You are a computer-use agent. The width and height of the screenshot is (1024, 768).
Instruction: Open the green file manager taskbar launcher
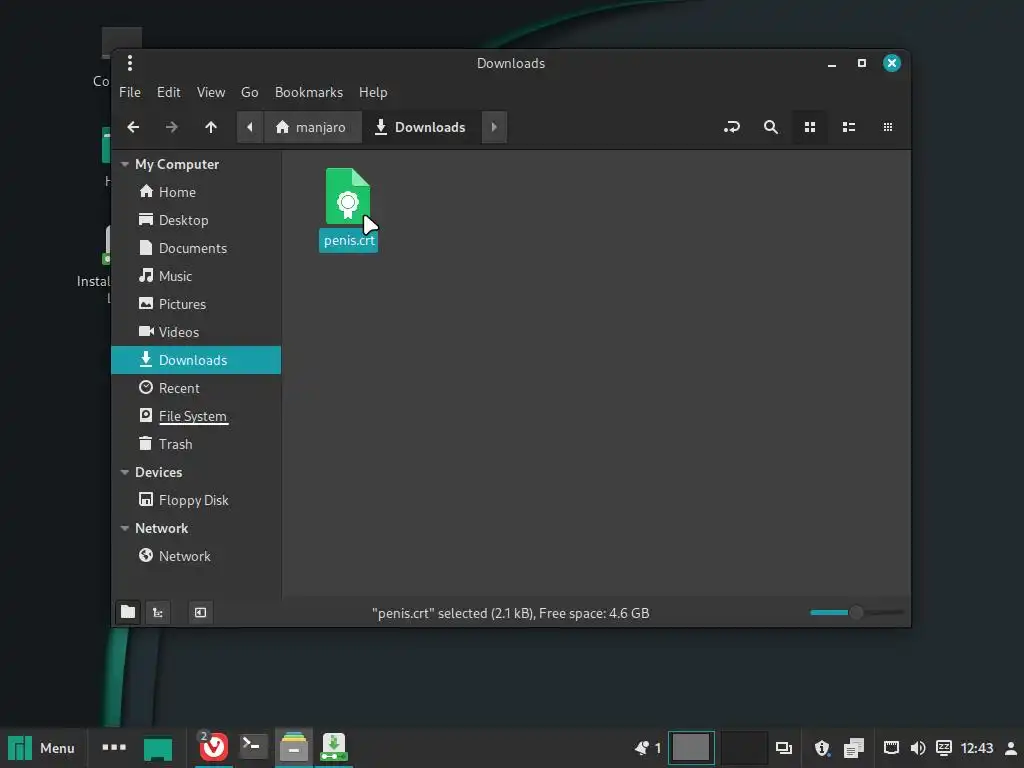[158, 748]
